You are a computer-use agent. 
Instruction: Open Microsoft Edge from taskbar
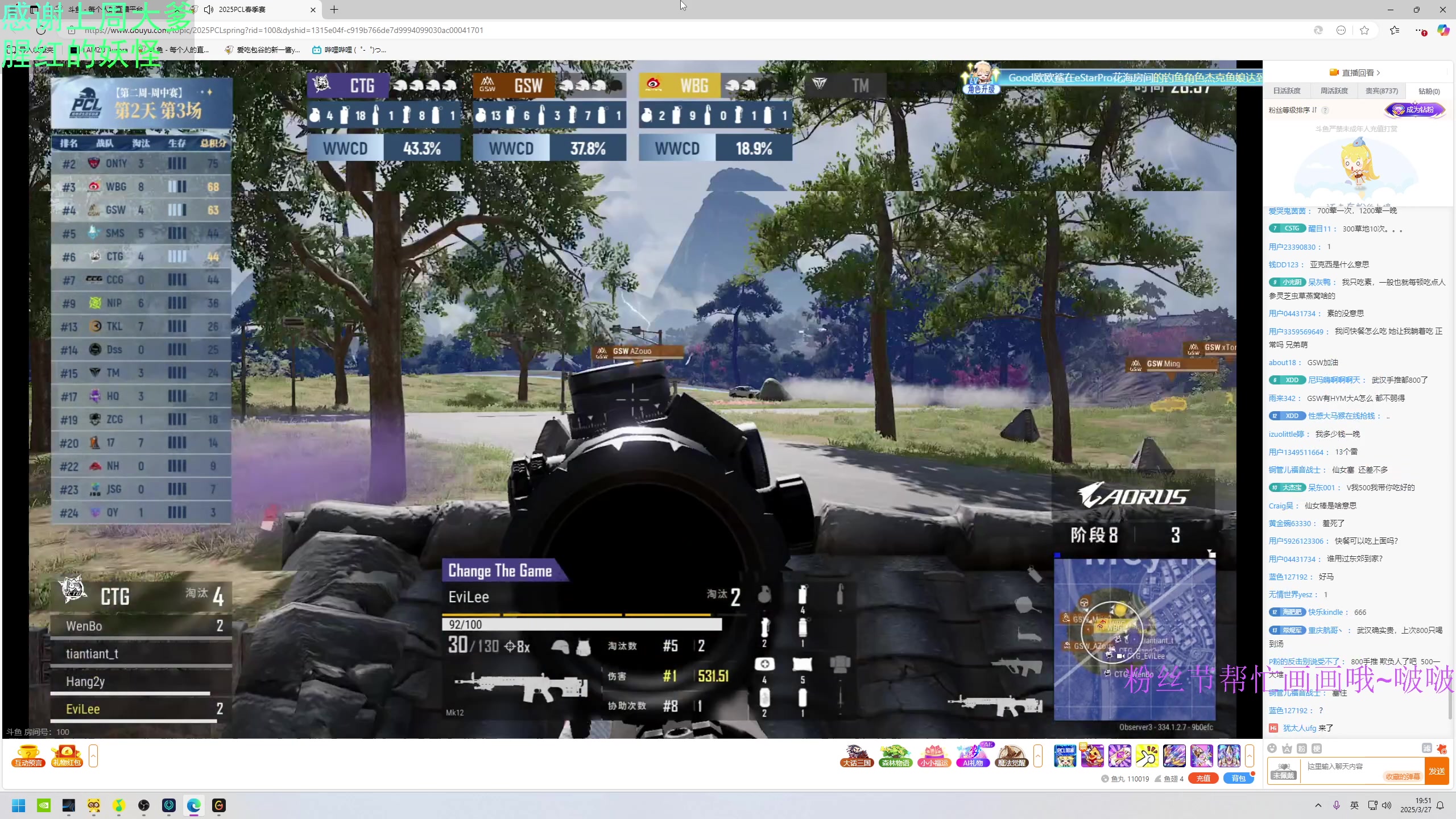click(194, 805)
